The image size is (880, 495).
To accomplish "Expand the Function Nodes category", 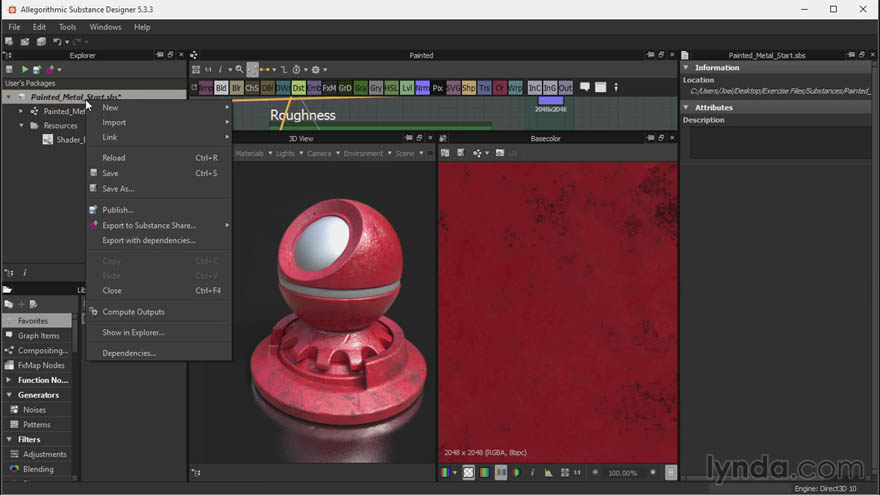I will tap(9, 380).
